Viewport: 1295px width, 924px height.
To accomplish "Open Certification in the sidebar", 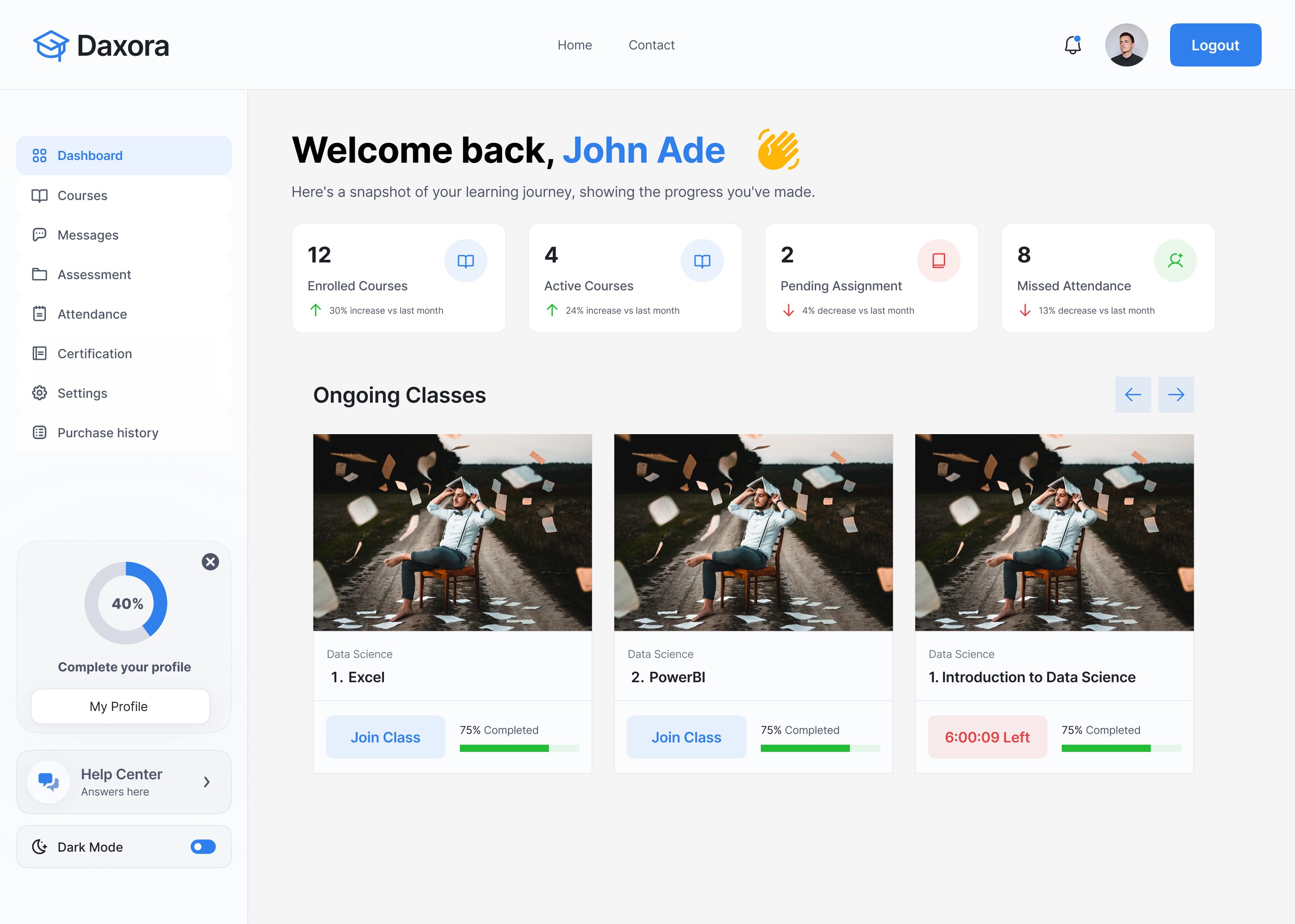I will tap(94, 354).
